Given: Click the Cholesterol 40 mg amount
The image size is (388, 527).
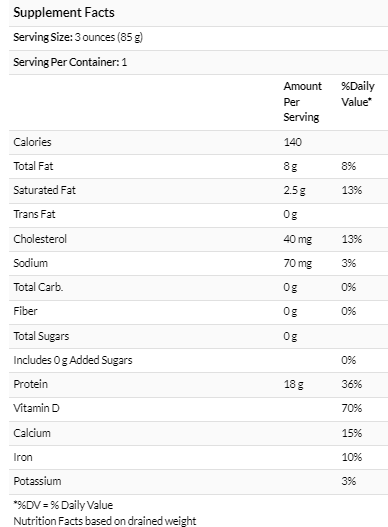Looking at the screenshot, I should click(x=298, y=239).
